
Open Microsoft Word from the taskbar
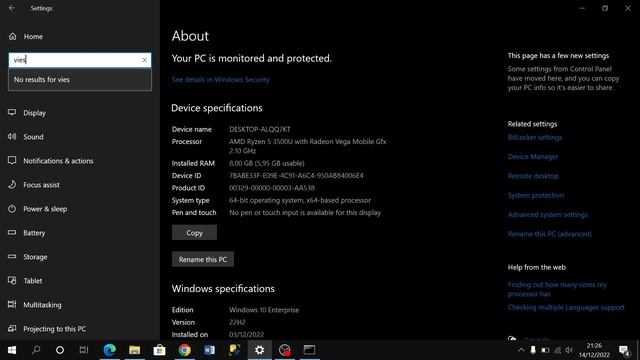tap(209, 350)
